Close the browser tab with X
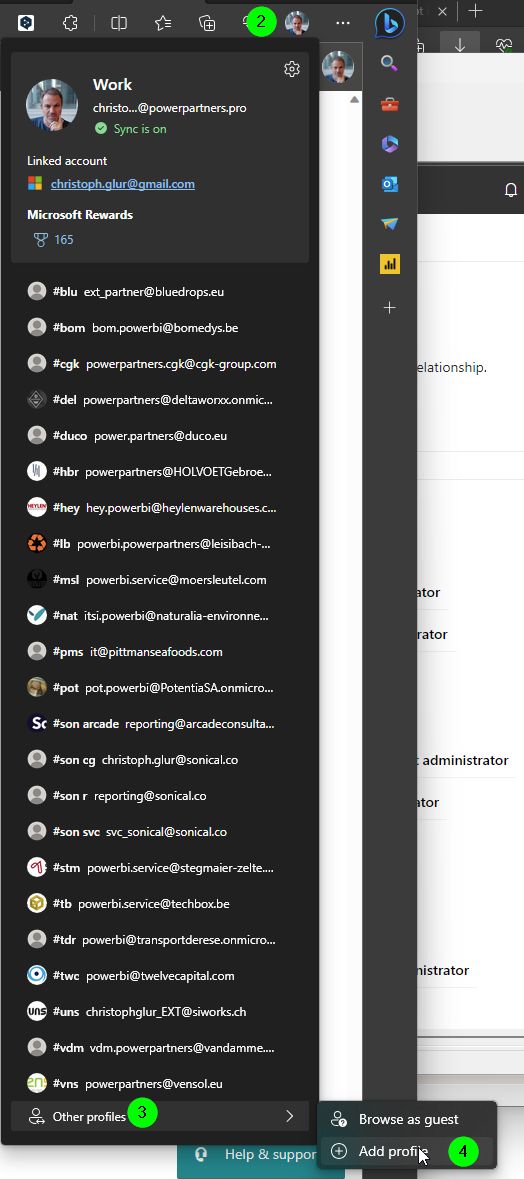Viewport: 524px width, 1179px height. [x=443, y=11]
